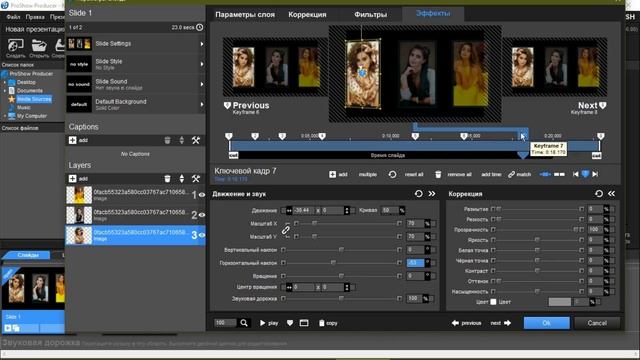Reorder captions with up-down arrows icon
640x360 pixels.
pos(182,140)
